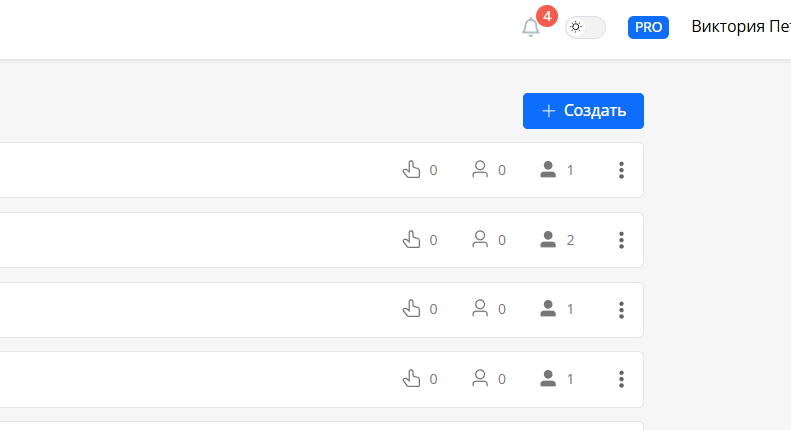Click the filled user icon in third row
The height and width of the screenshot is (430, 791).
pyautogui.click(x=548, y=309)
